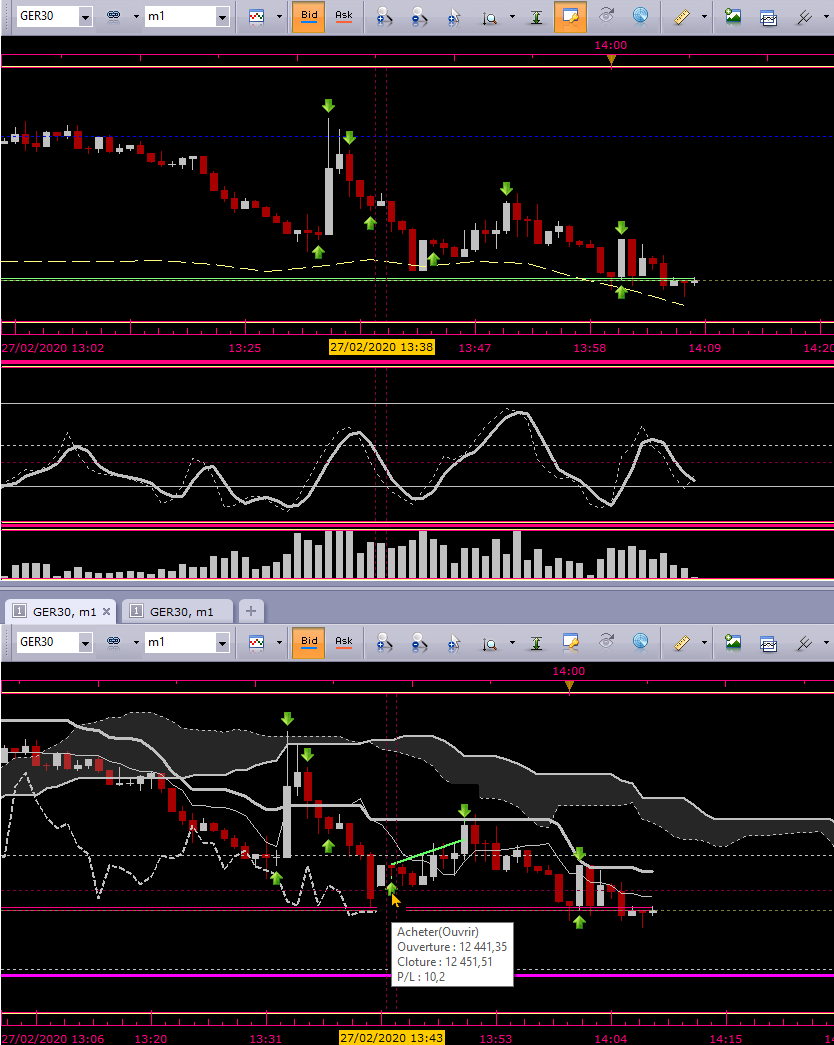Expand the chain link arrow in upper toolbar
Screen dimensions: 834x1045
135,16
